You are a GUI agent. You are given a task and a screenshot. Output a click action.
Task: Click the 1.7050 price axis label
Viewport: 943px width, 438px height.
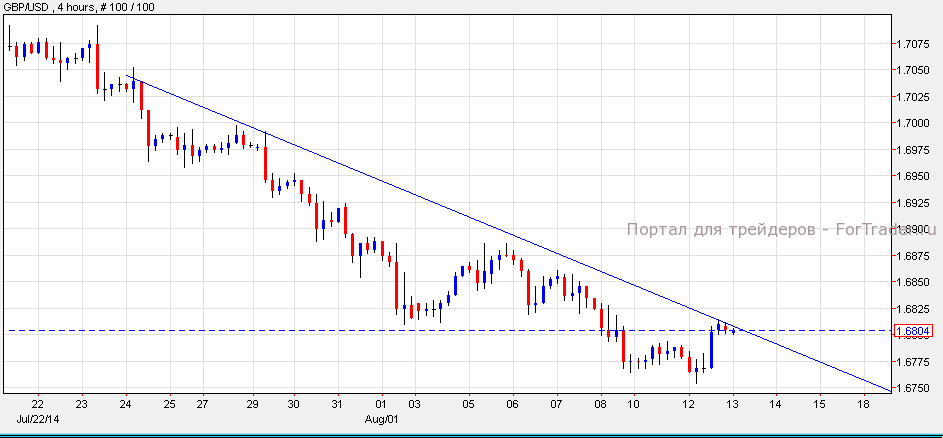point(913,70)
